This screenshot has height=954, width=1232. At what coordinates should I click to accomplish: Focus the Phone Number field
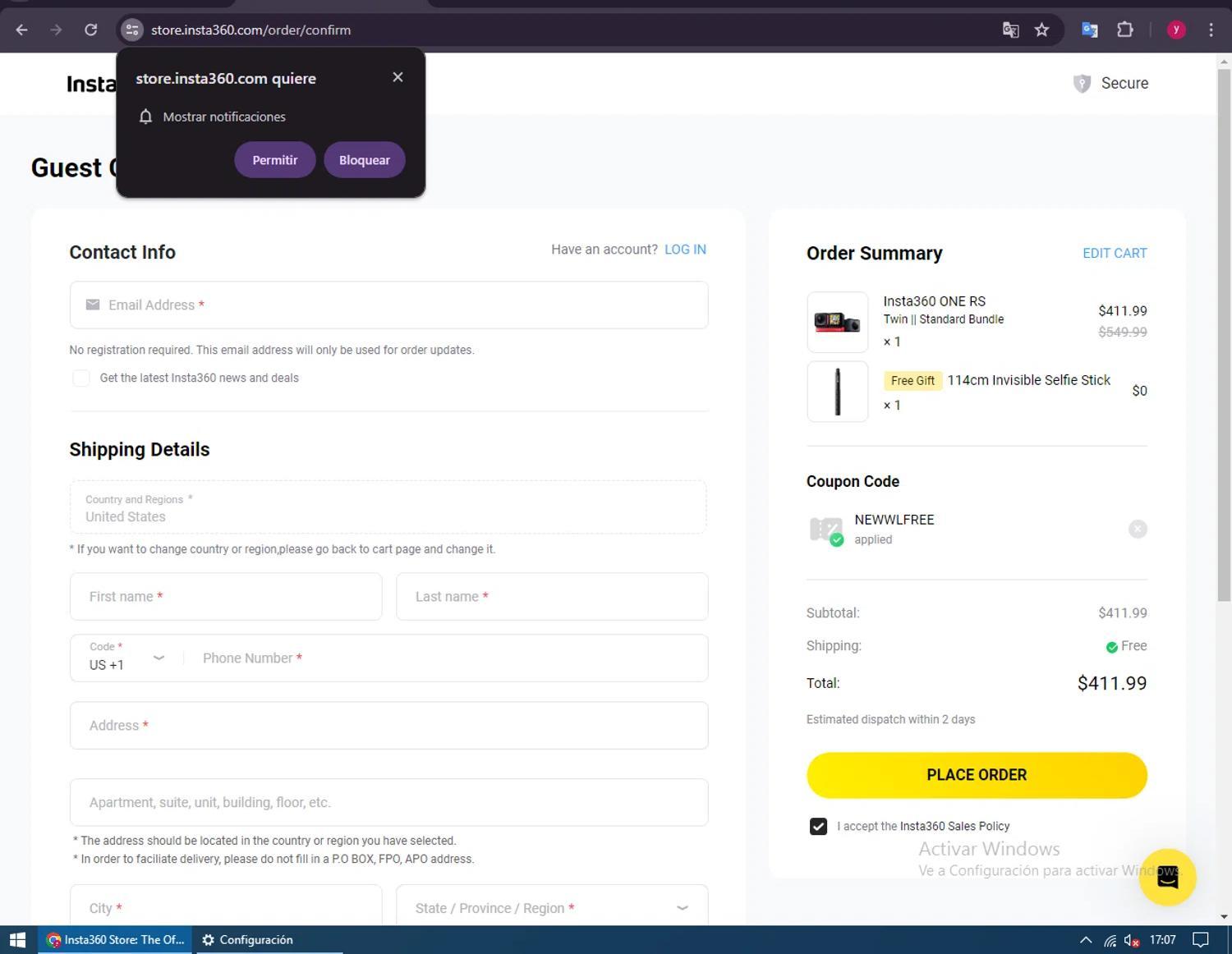tap(448, 658)
